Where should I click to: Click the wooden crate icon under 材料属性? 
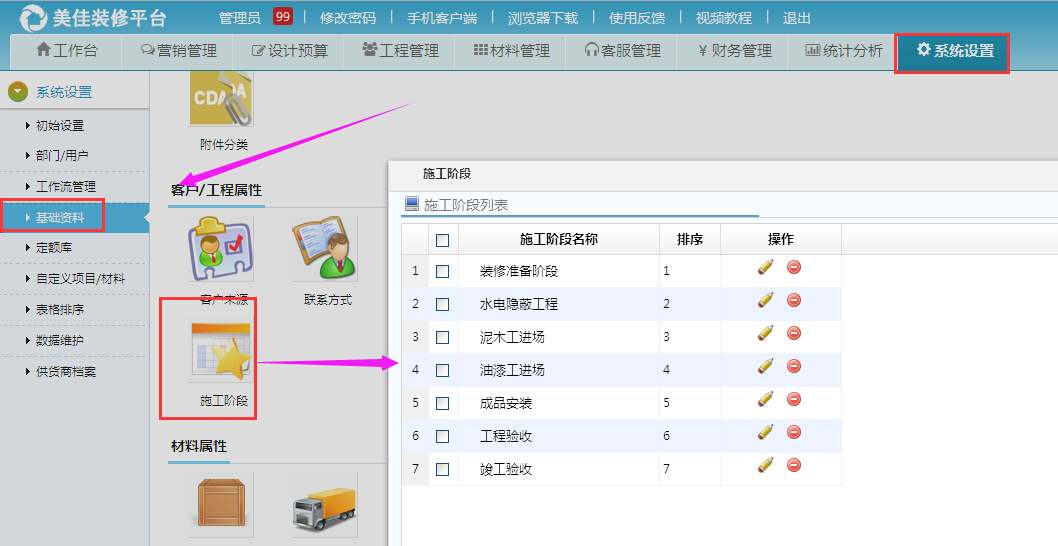pos(221,506)
